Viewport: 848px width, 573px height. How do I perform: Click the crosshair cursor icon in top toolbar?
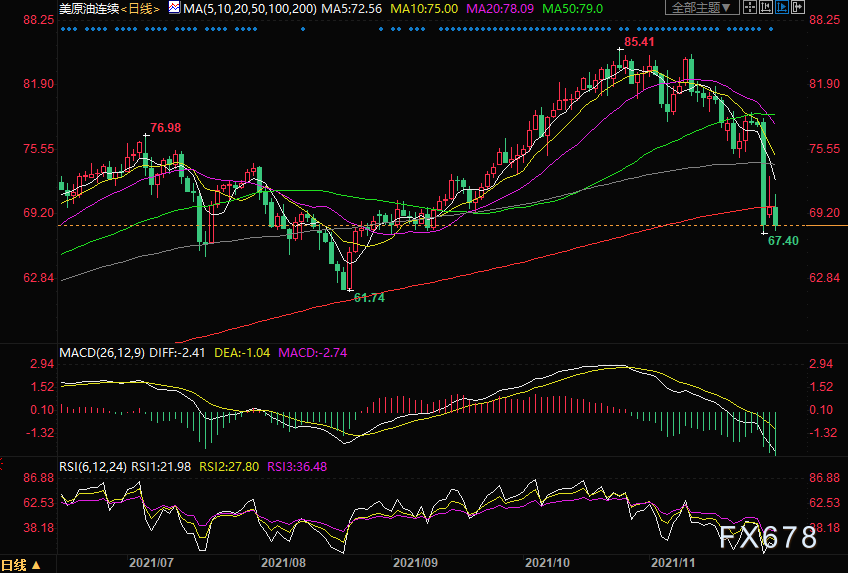(x=750, y=7)
